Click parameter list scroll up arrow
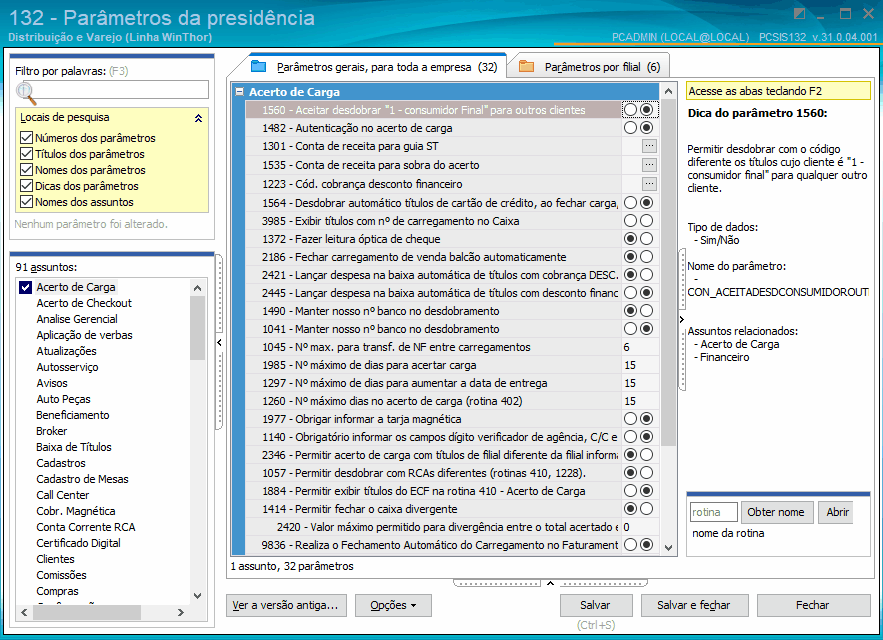Viewport: 883px width, 640px height. [x=668, y=91]
